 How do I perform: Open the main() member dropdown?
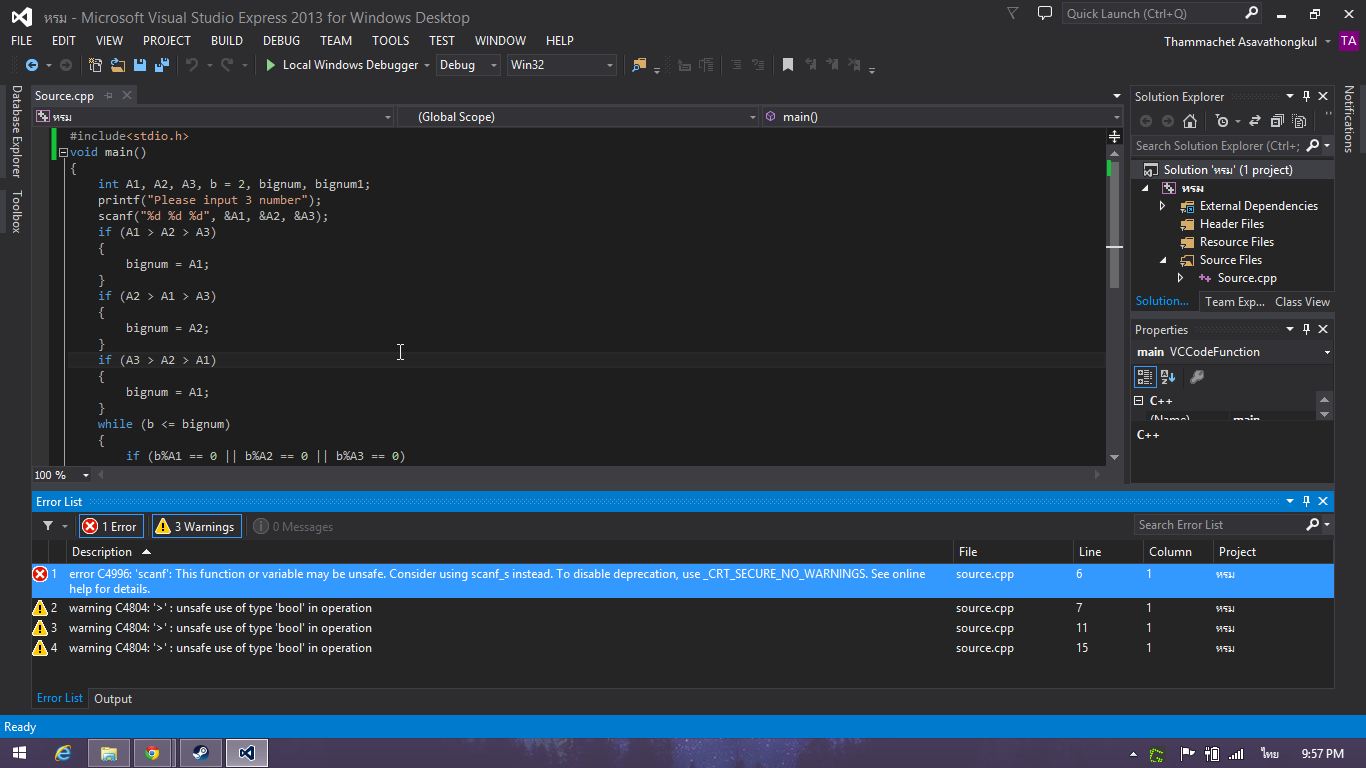(942, 117)
